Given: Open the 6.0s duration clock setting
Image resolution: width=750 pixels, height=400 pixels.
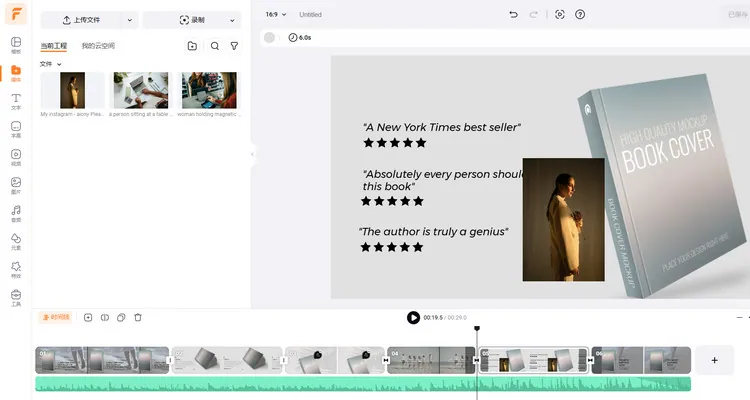Looking at the screenshot, I should (299, 37).
